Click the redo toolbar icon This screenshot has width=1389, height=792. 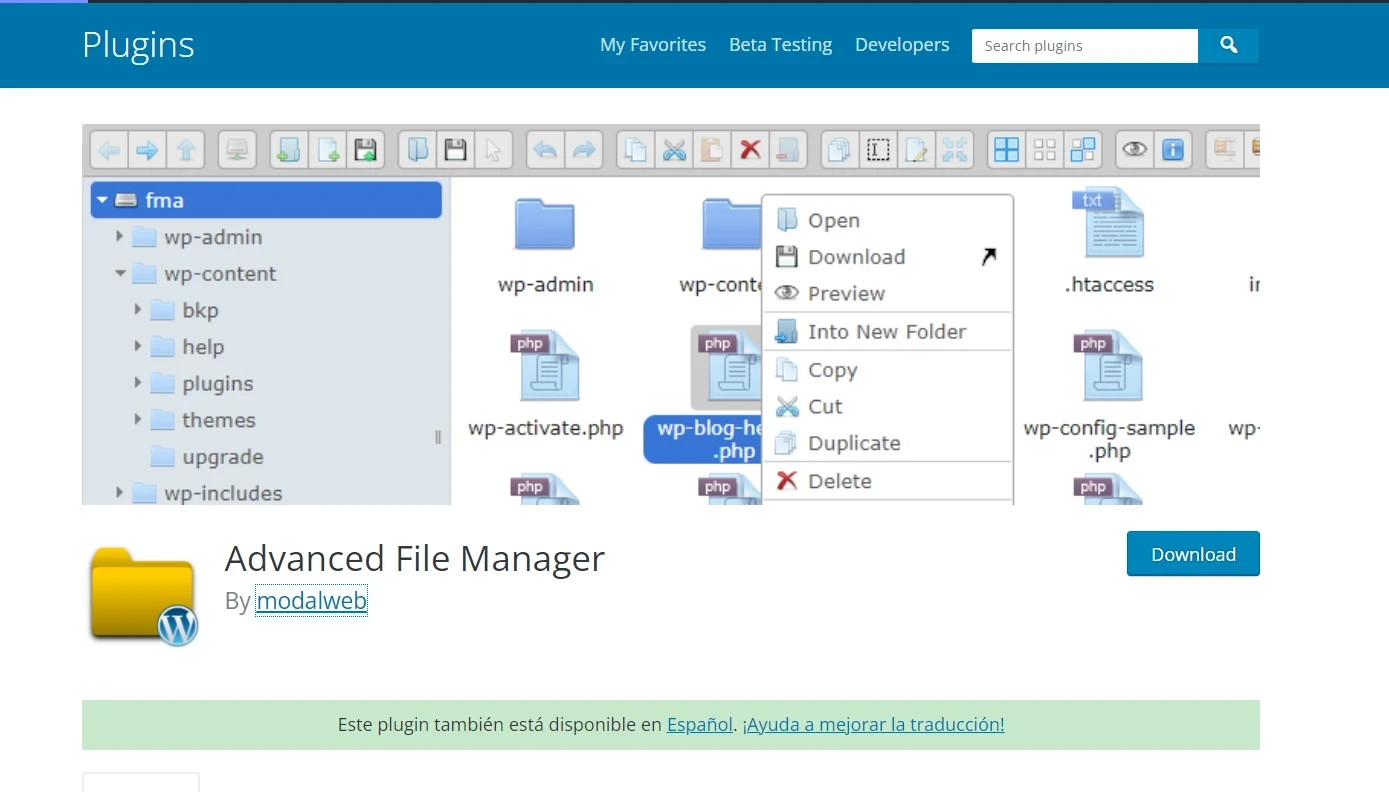pyautogui.click(x=583, y=150)
